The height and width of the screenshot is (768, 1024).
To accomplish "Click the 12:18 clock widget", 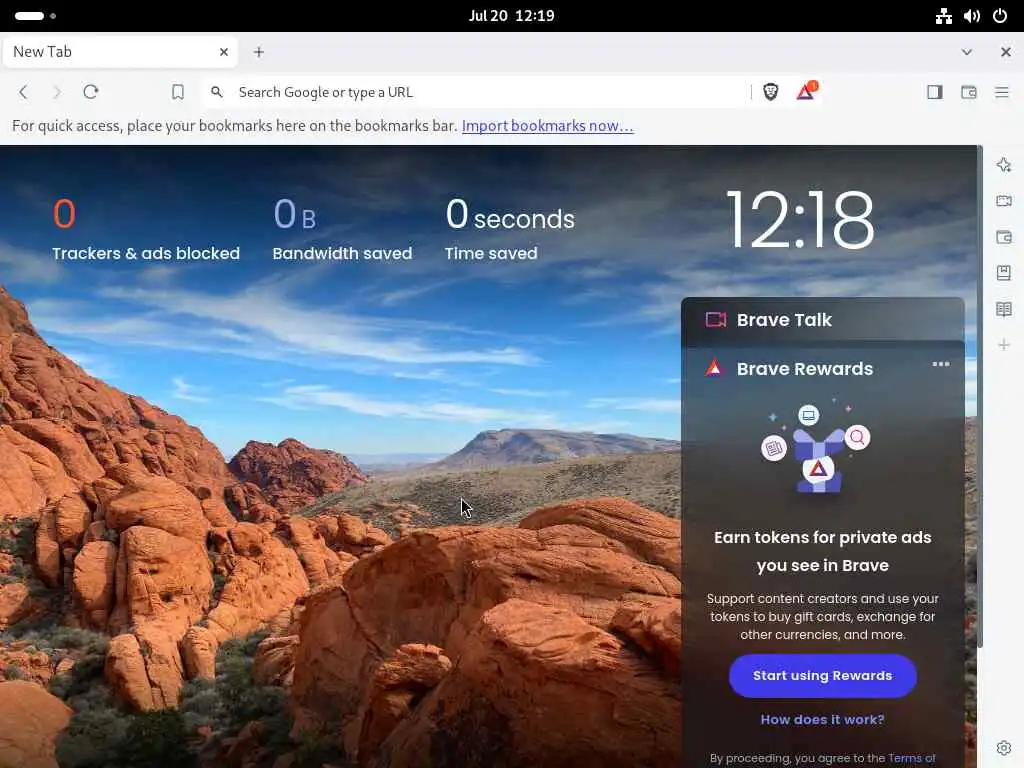I will [799, 219].
